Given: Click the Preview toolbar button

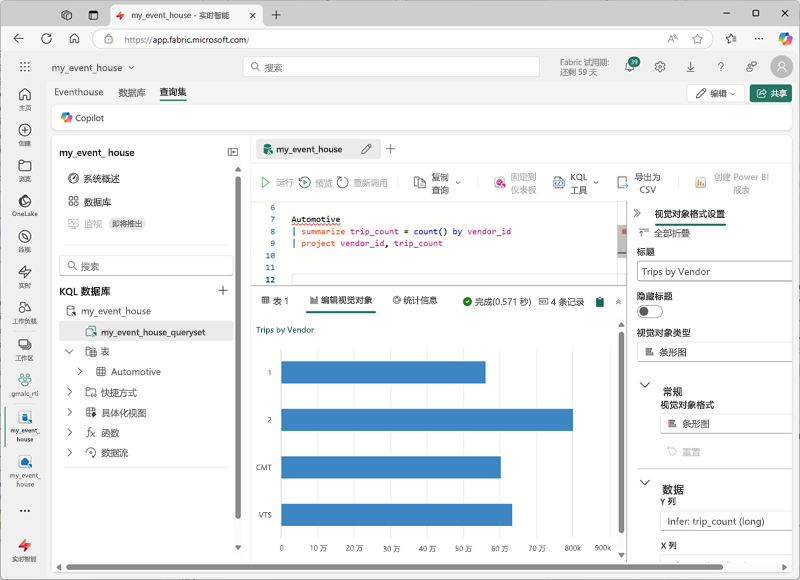Looking at the screenshot, I should point(316,183).
